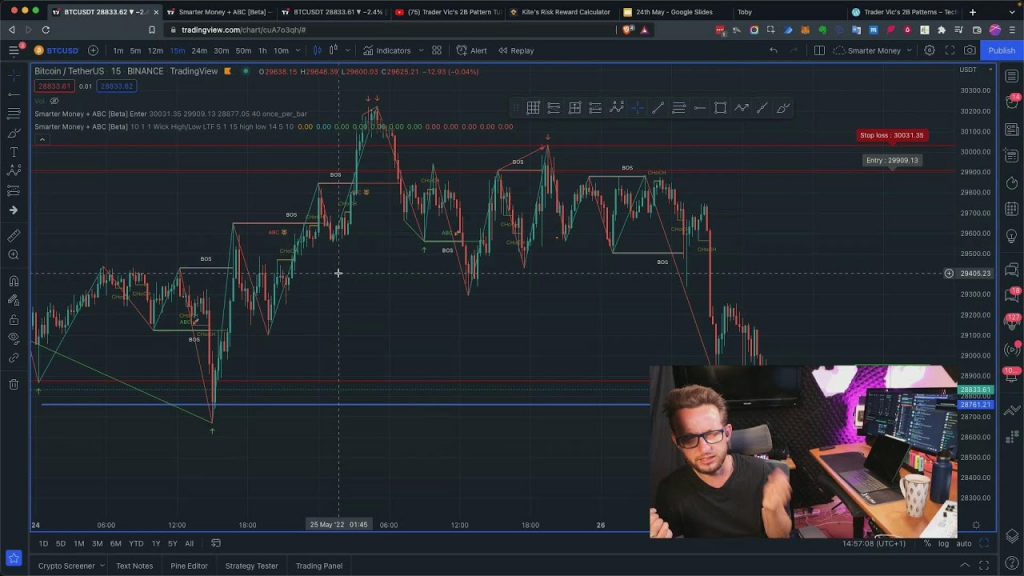Open chart settings gear icon

(930, 50)
